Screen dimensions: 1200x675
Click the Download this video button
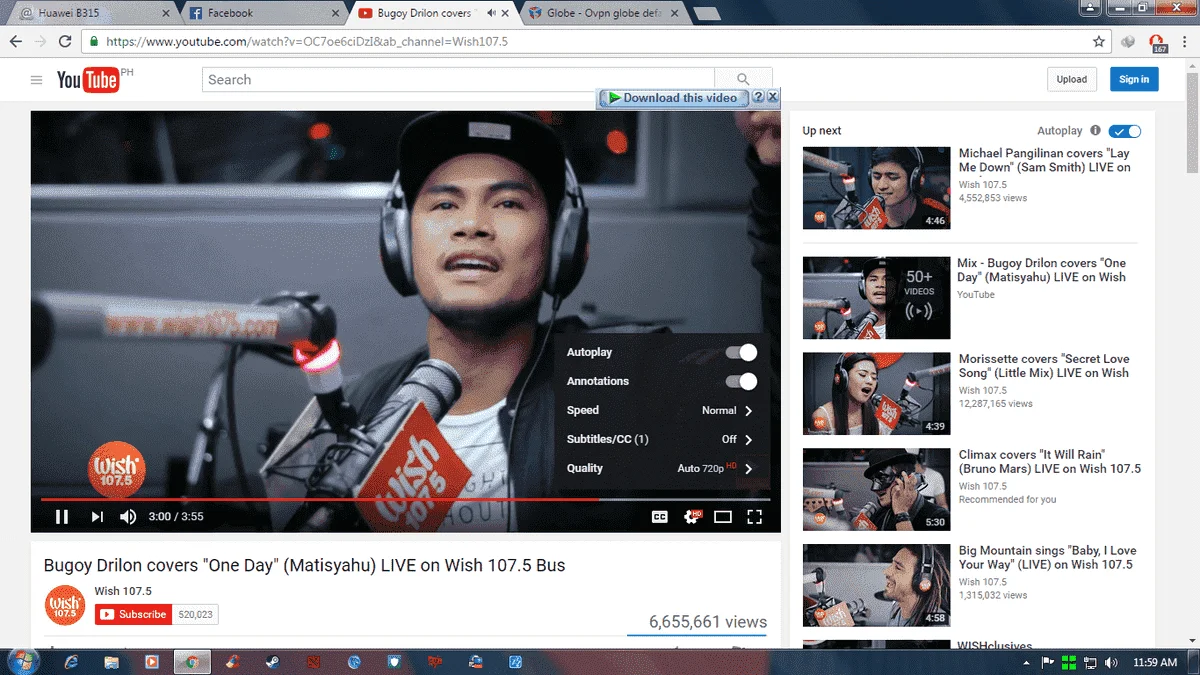click(673, 97)
